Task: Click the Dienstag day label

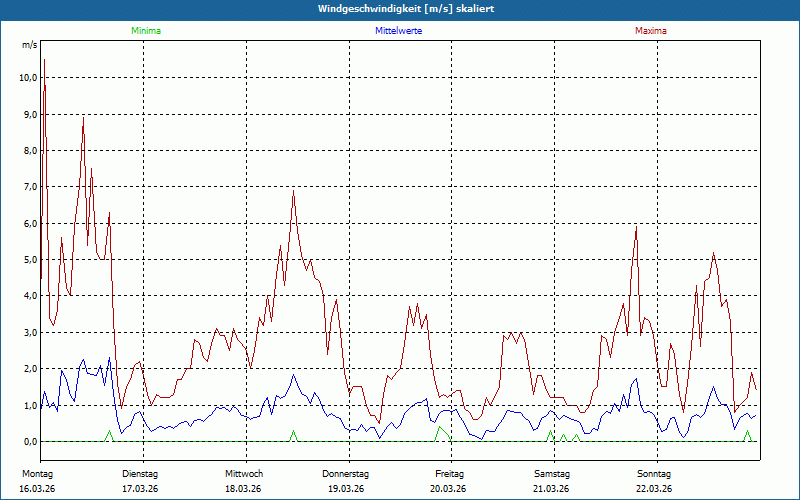Action: click(140, 473)
